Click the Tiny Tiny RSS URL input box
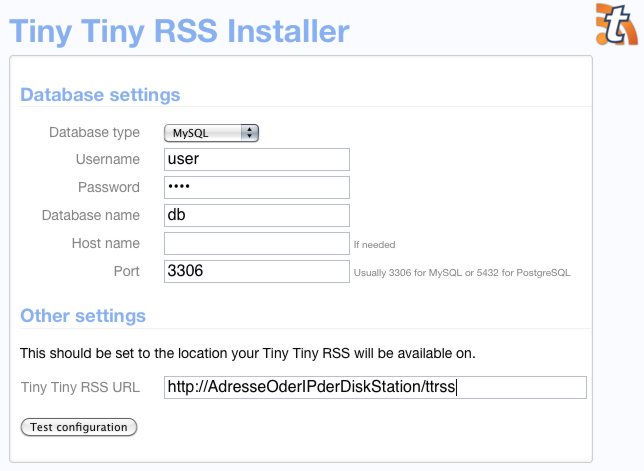 click(374, 388)
